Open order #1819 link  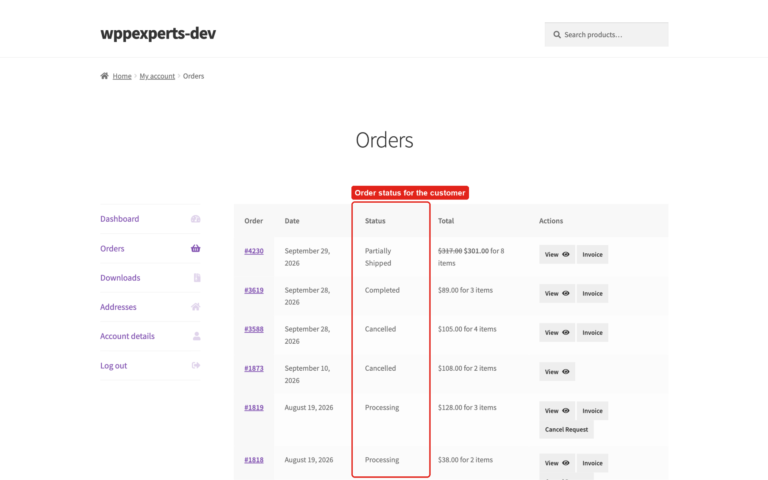pyautogui.click(x=254, y=408)
